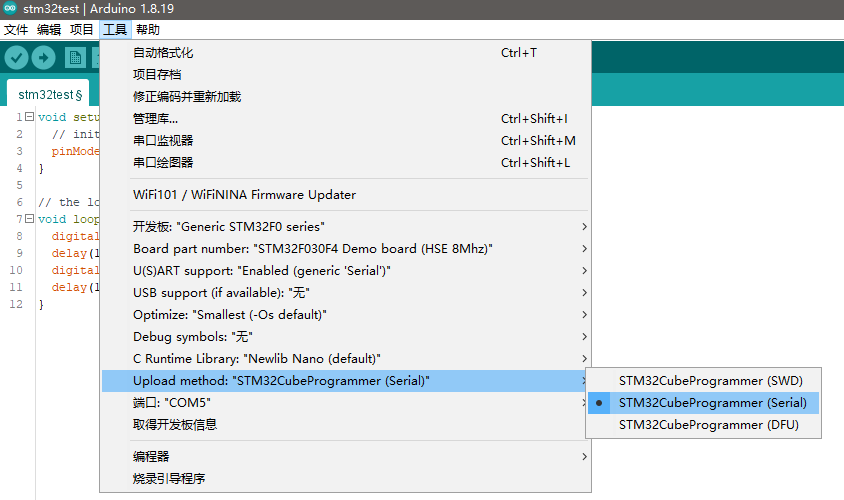This screenshot has height=500, width=844.
Task: Open 串口监视器 serial monitor
Action: click(x=345, y=141)
